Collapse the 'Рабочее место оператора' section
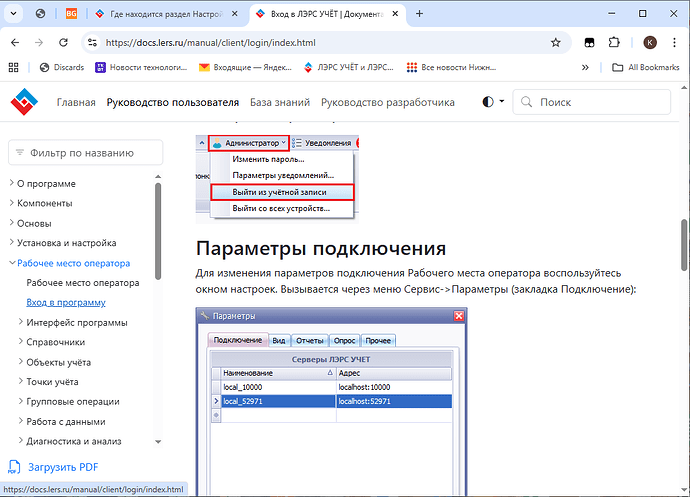 point(10,264)
